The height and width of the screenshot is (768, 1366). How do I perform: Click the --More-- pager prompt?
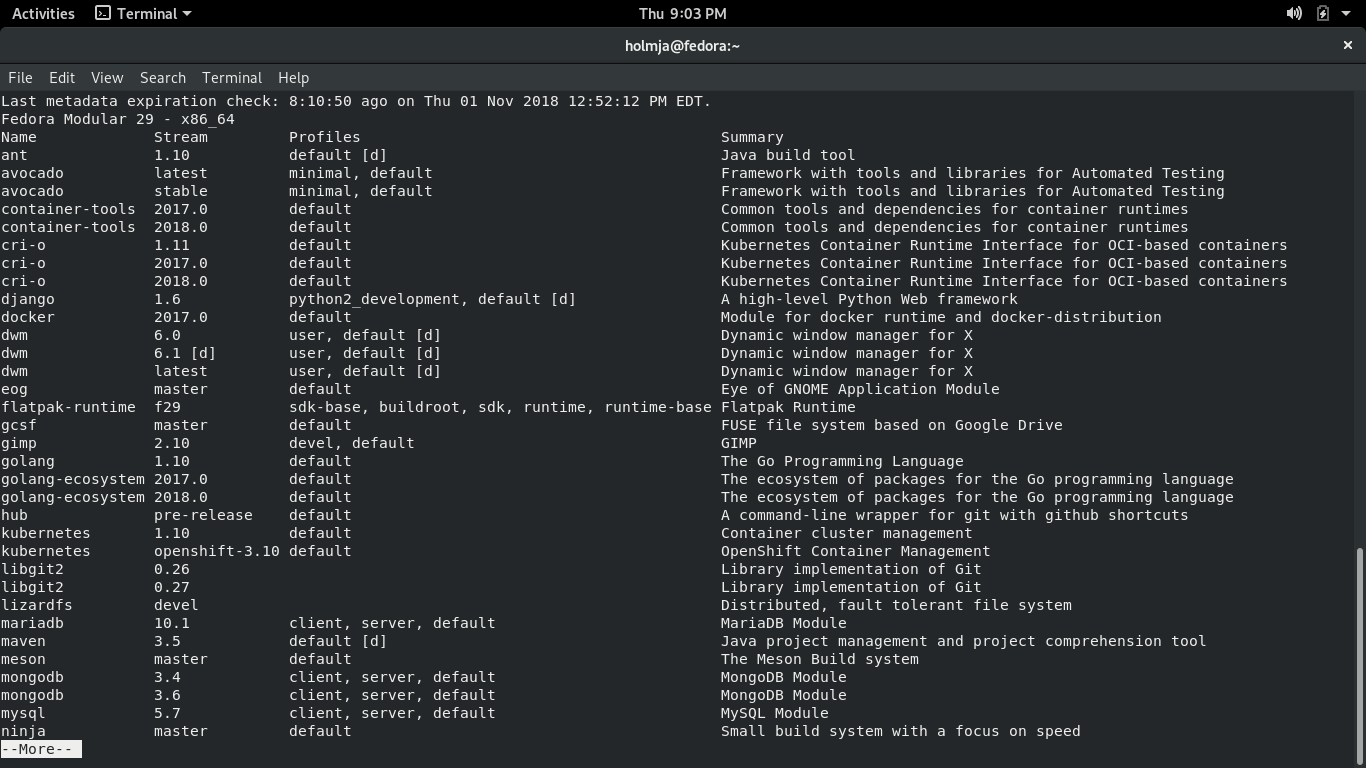tap(41, 749)
